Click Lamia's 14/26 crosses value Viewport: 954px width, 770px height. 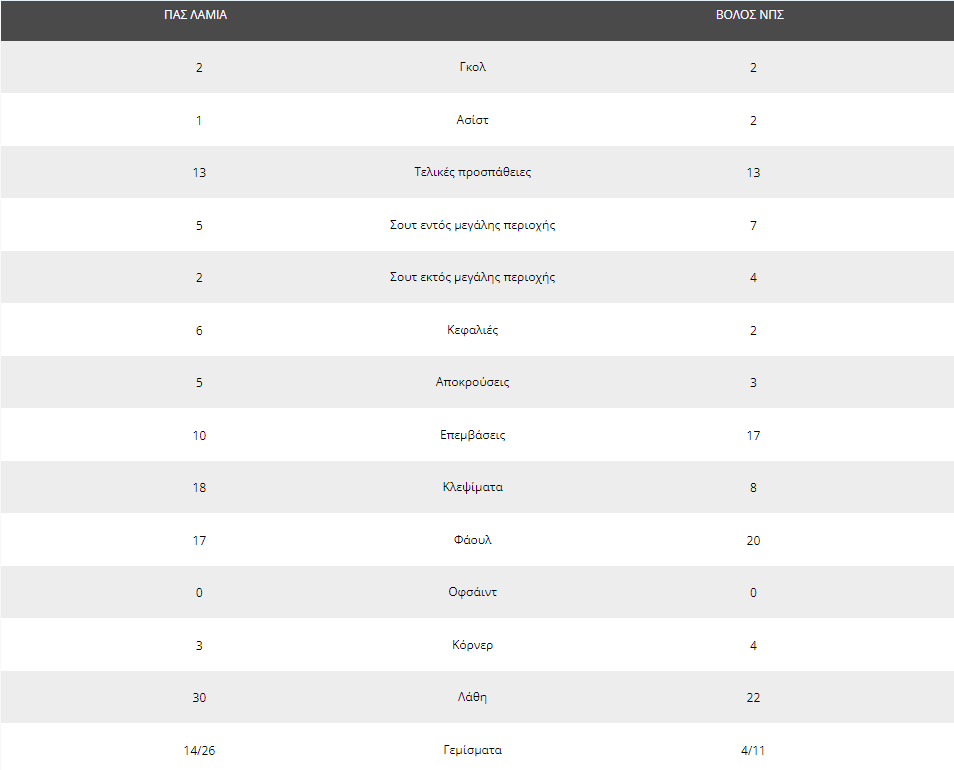pyautogui.click(x=200, y=751)
